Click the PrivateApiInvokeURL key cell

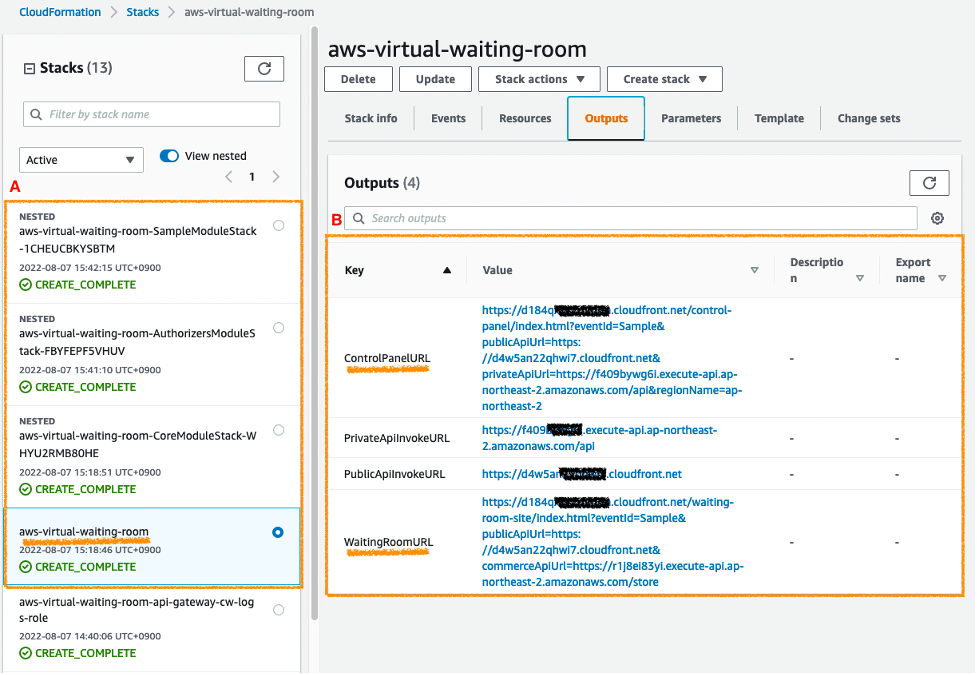point(396,438)
